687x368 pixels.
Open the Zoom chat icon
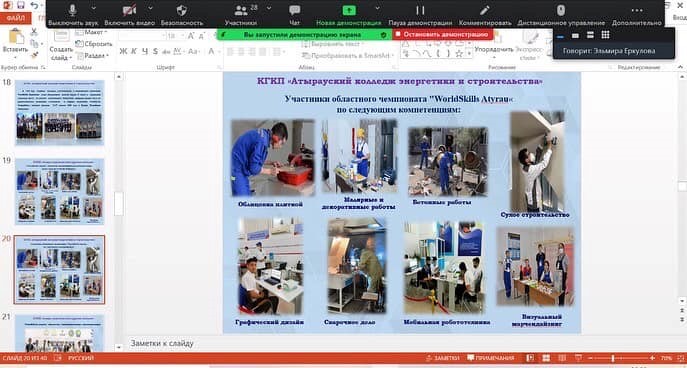click(x=295, y=10)
